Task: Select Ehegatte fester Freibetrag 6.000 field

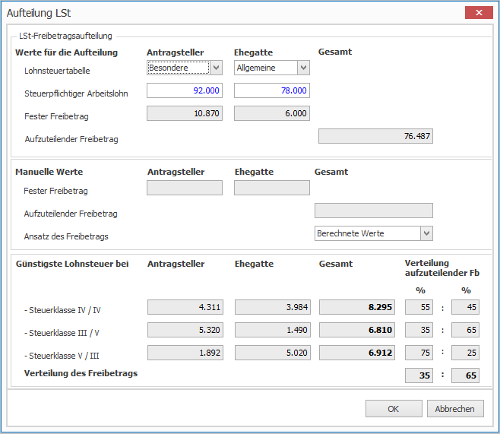Action: [272, 113]
